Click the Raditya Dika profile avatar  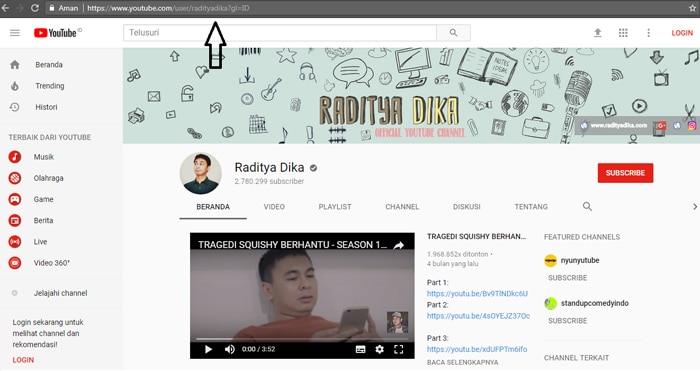(x=200, y=173)
